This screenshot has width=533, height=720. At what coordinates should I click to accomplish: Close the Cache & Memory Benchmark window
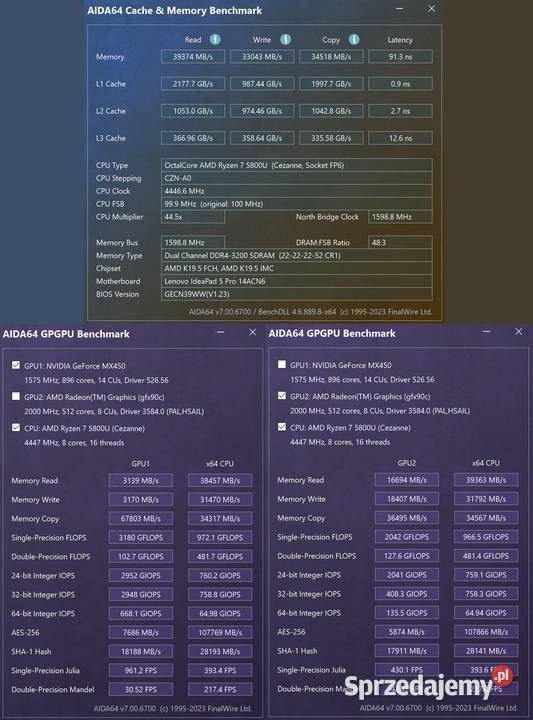click(431, 9)
